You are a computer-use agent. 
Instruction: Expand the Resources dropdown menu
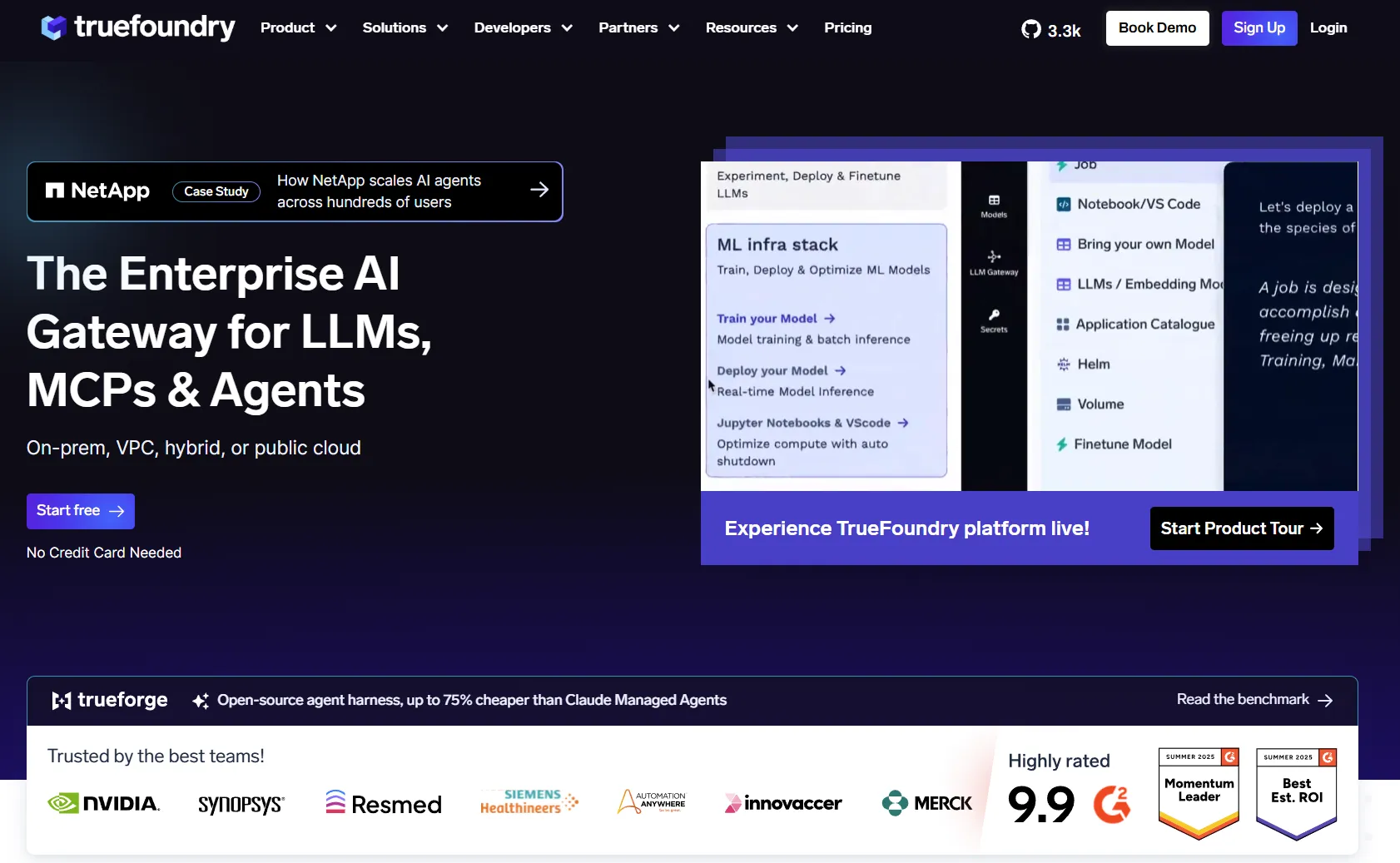click(752, 27)
